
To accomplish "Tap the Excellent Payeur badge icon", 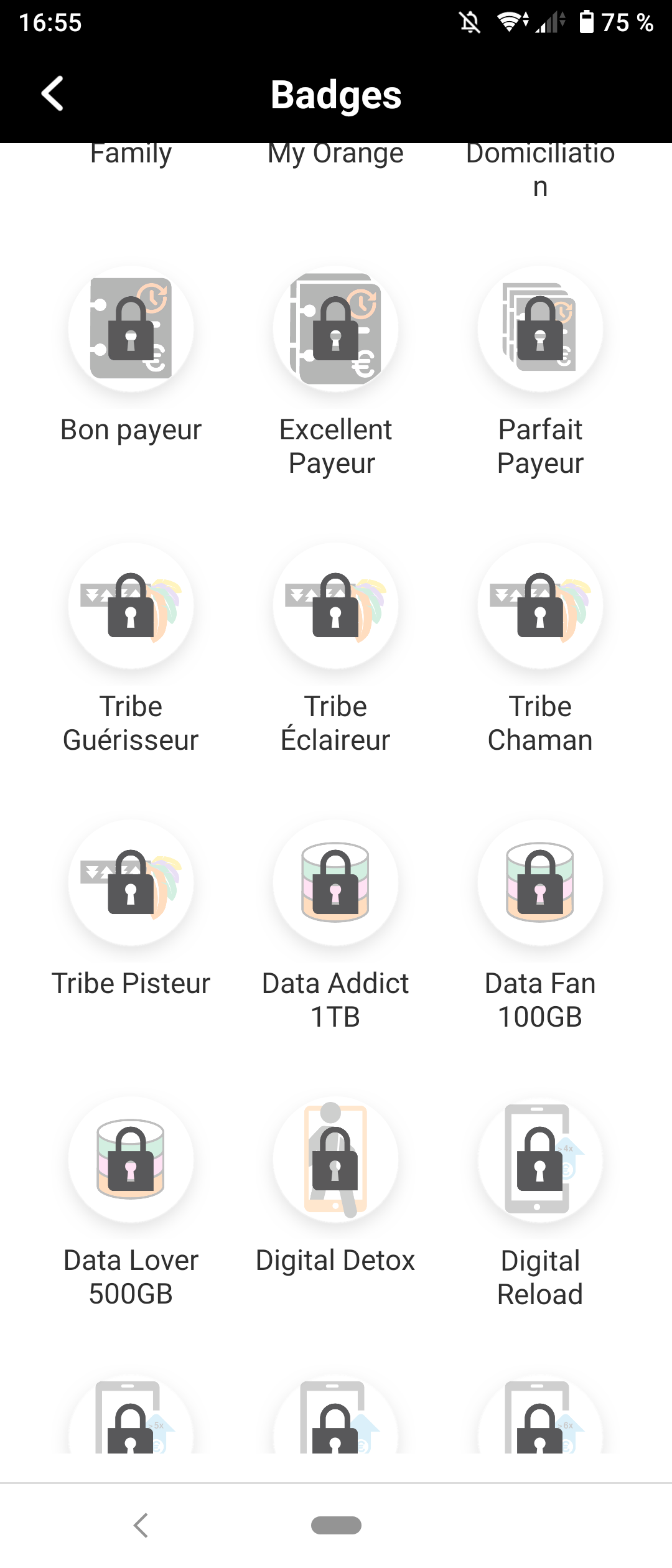I will tap(335, 329).
